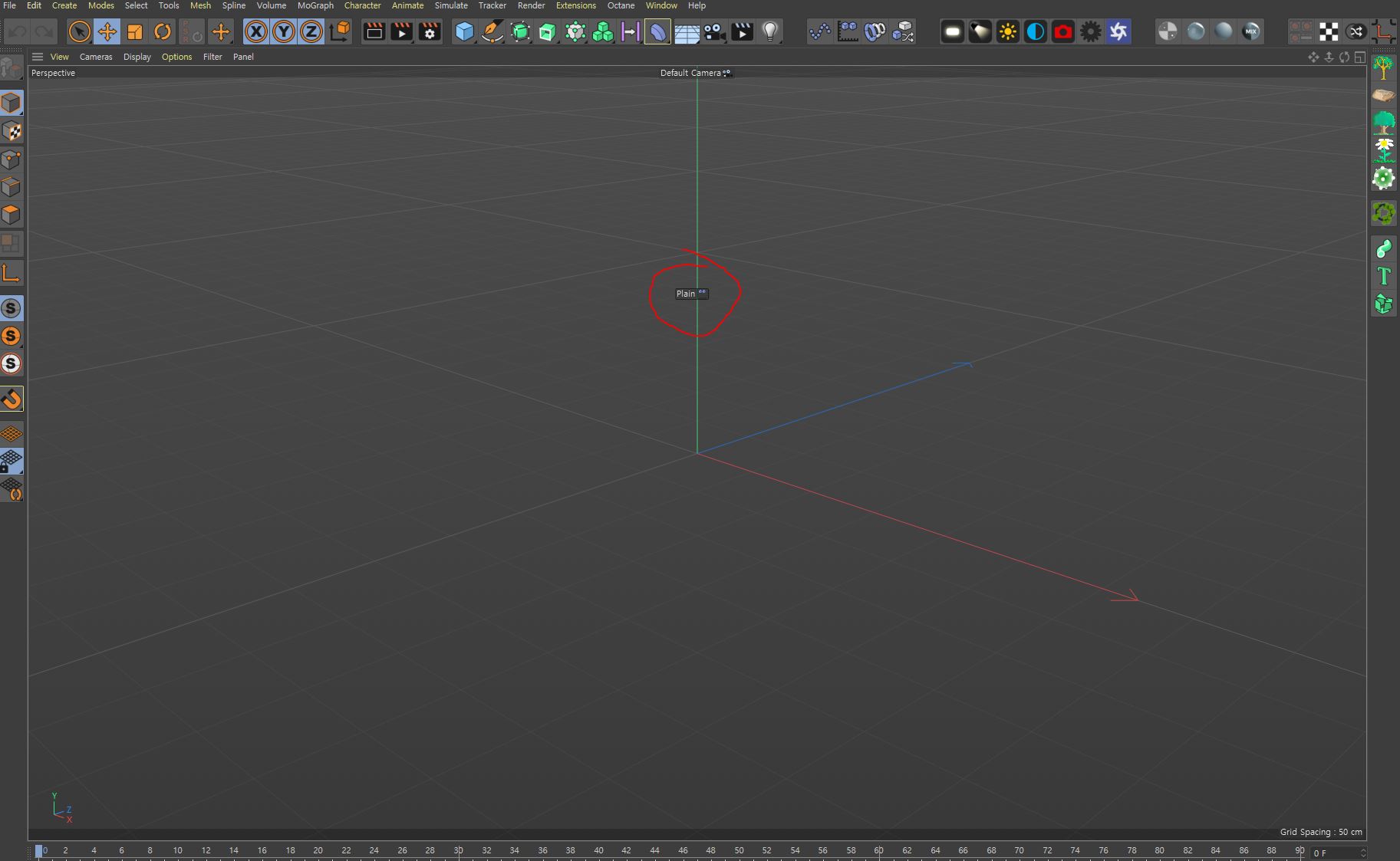1400x861 pixels.
Task: Click frame 30 on the timeline ruler
Action: (458, 850)
